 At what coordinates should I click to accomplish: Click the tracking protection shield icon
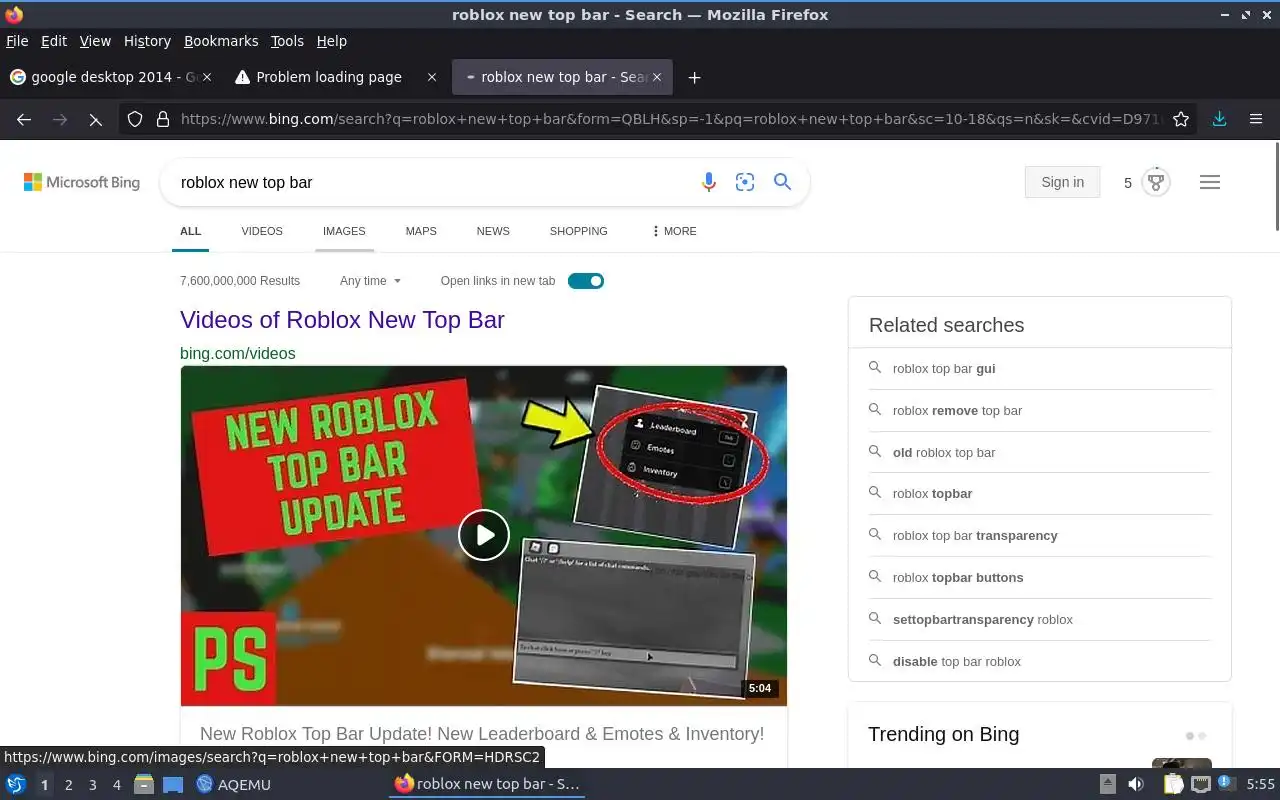coord(135,119)
